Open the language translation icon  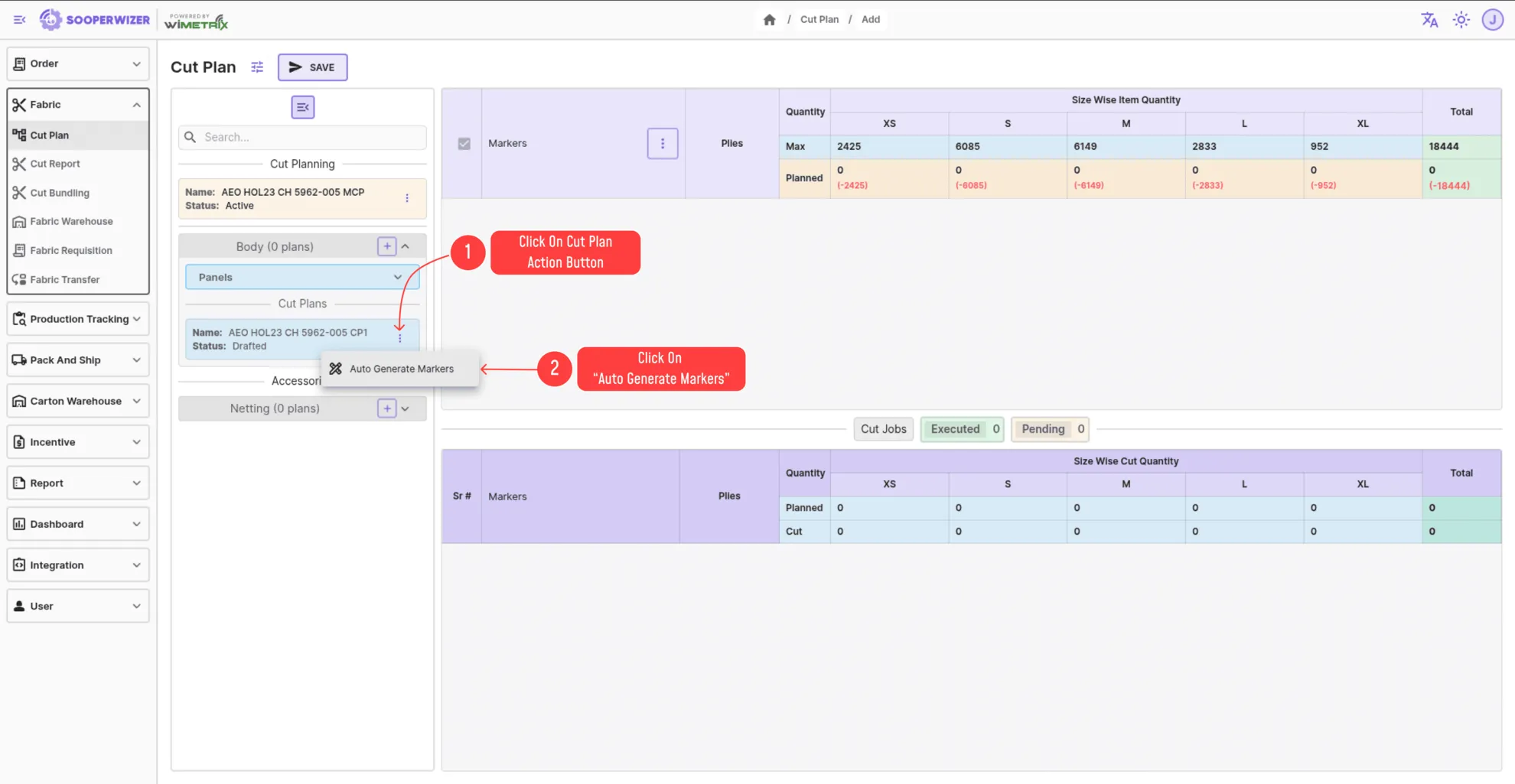click(x=1429, y=20)
